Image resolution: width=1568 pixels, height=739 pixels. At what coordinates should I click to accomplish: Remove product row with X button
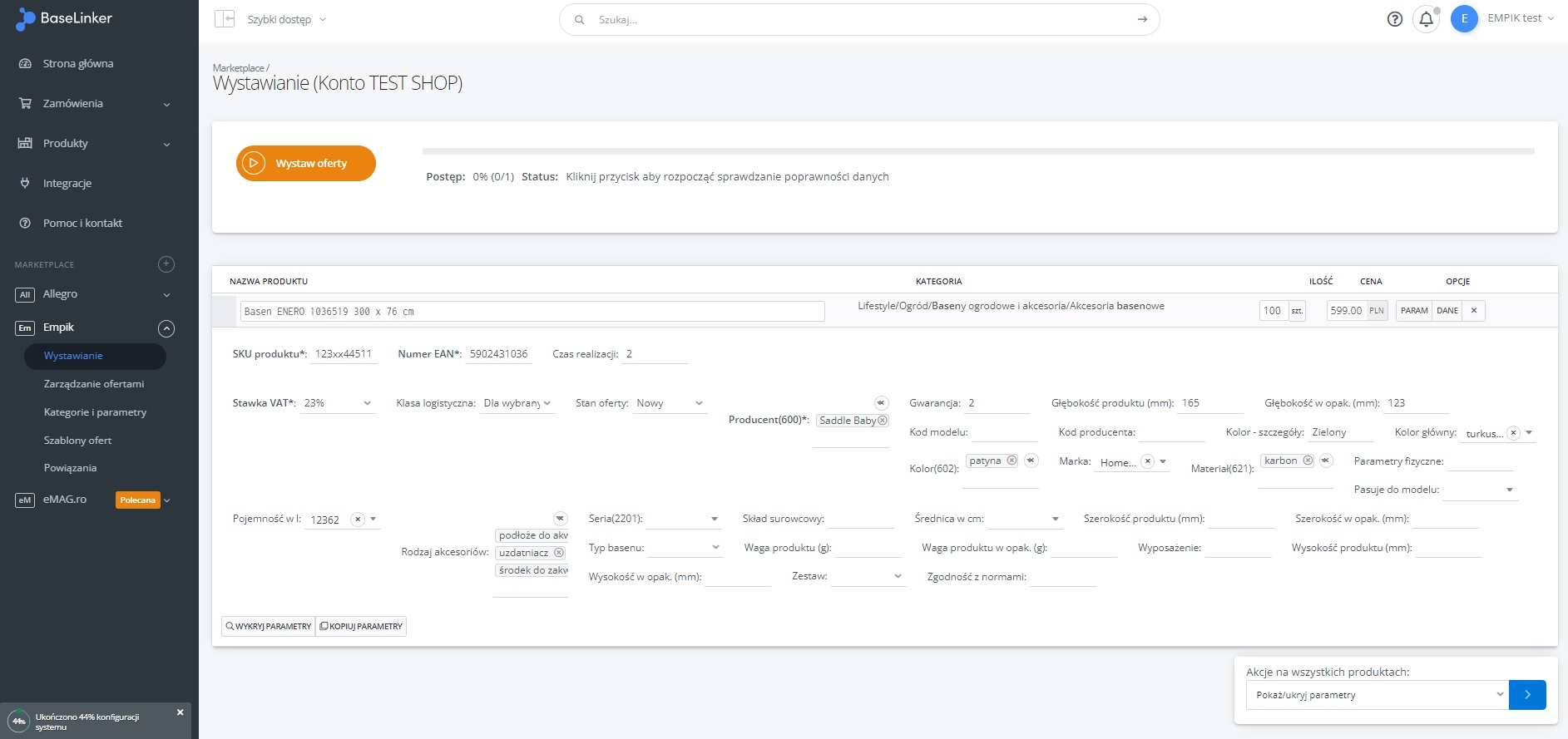pos(1474,311)
